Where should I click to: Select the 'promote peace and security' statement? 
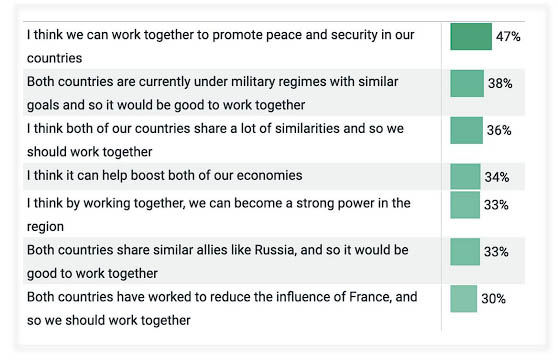[221, 46]
